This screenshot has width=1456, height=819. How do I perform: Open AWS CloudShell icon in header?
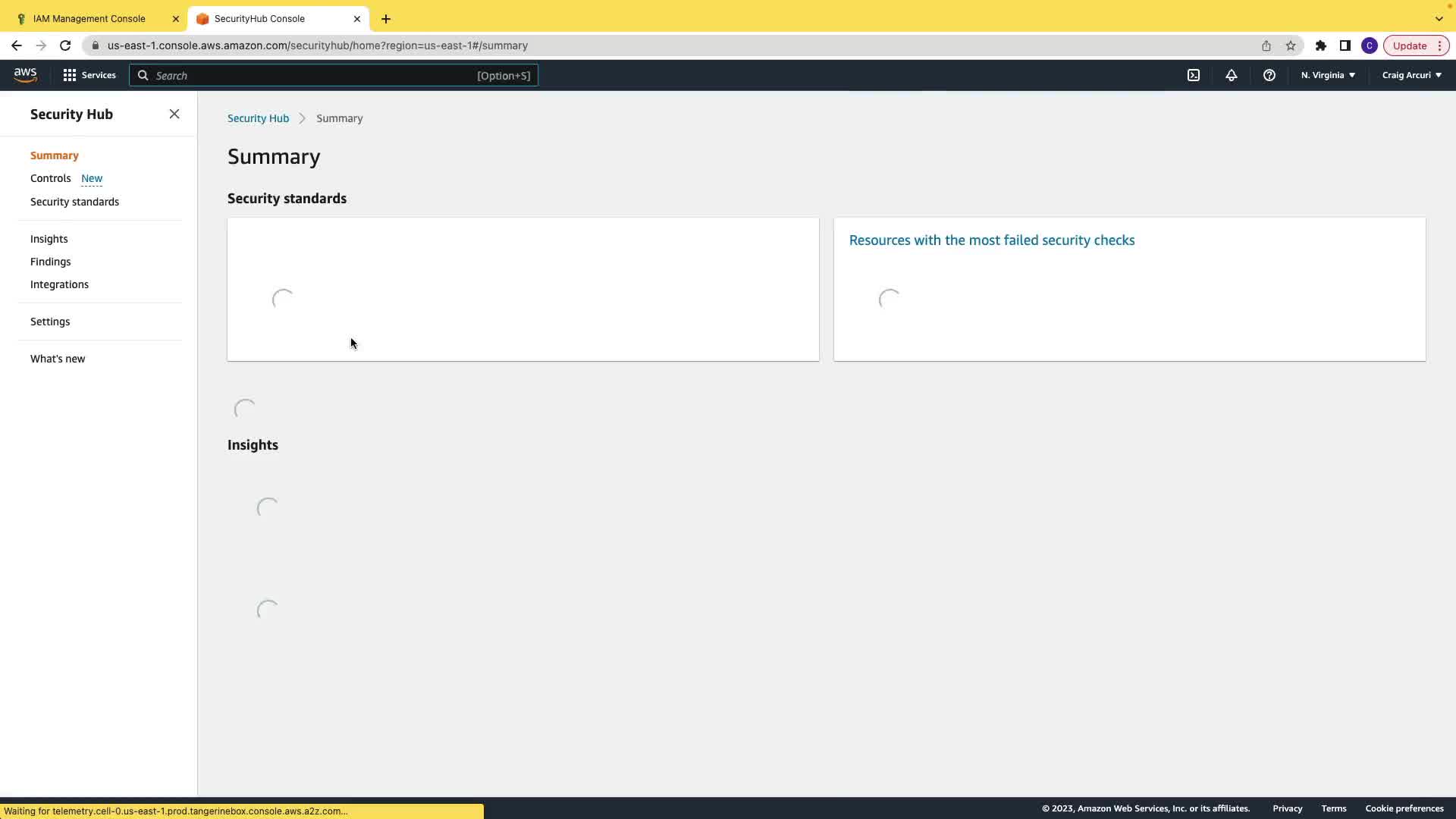[1194, 75]
